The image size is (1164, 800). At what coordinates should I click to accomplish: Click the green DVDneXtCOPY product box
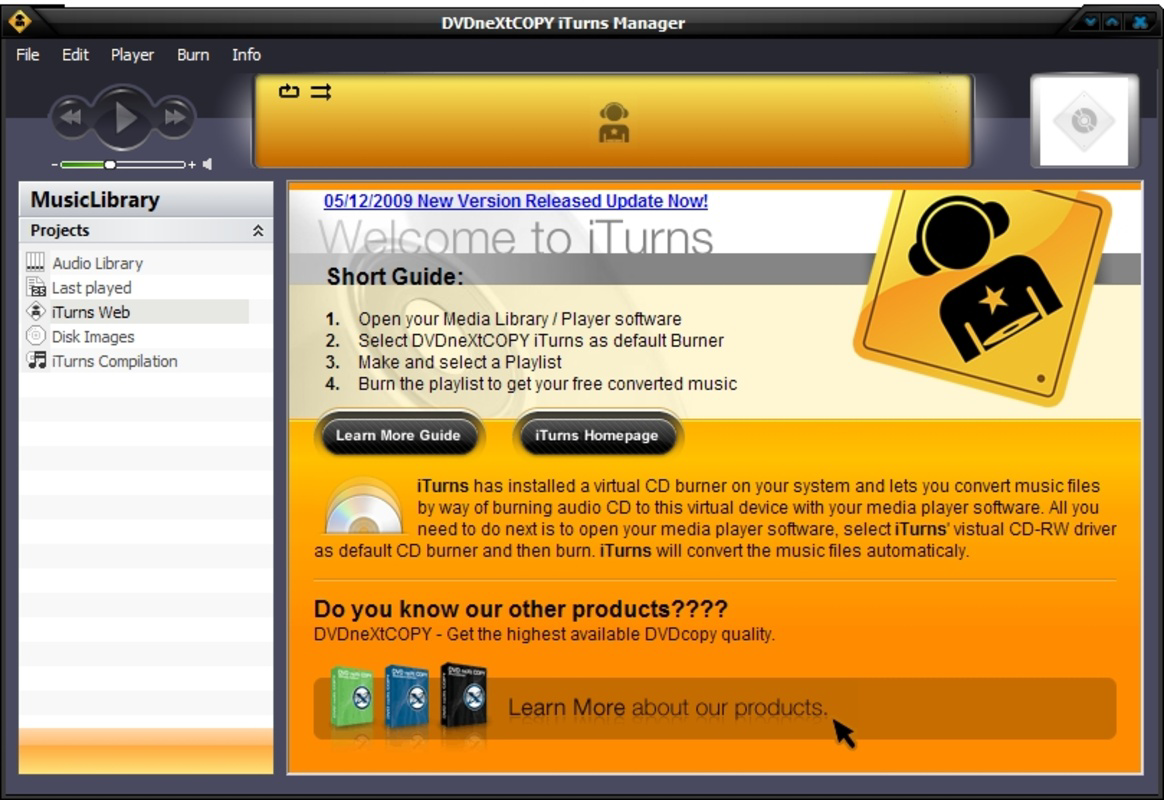353,697
